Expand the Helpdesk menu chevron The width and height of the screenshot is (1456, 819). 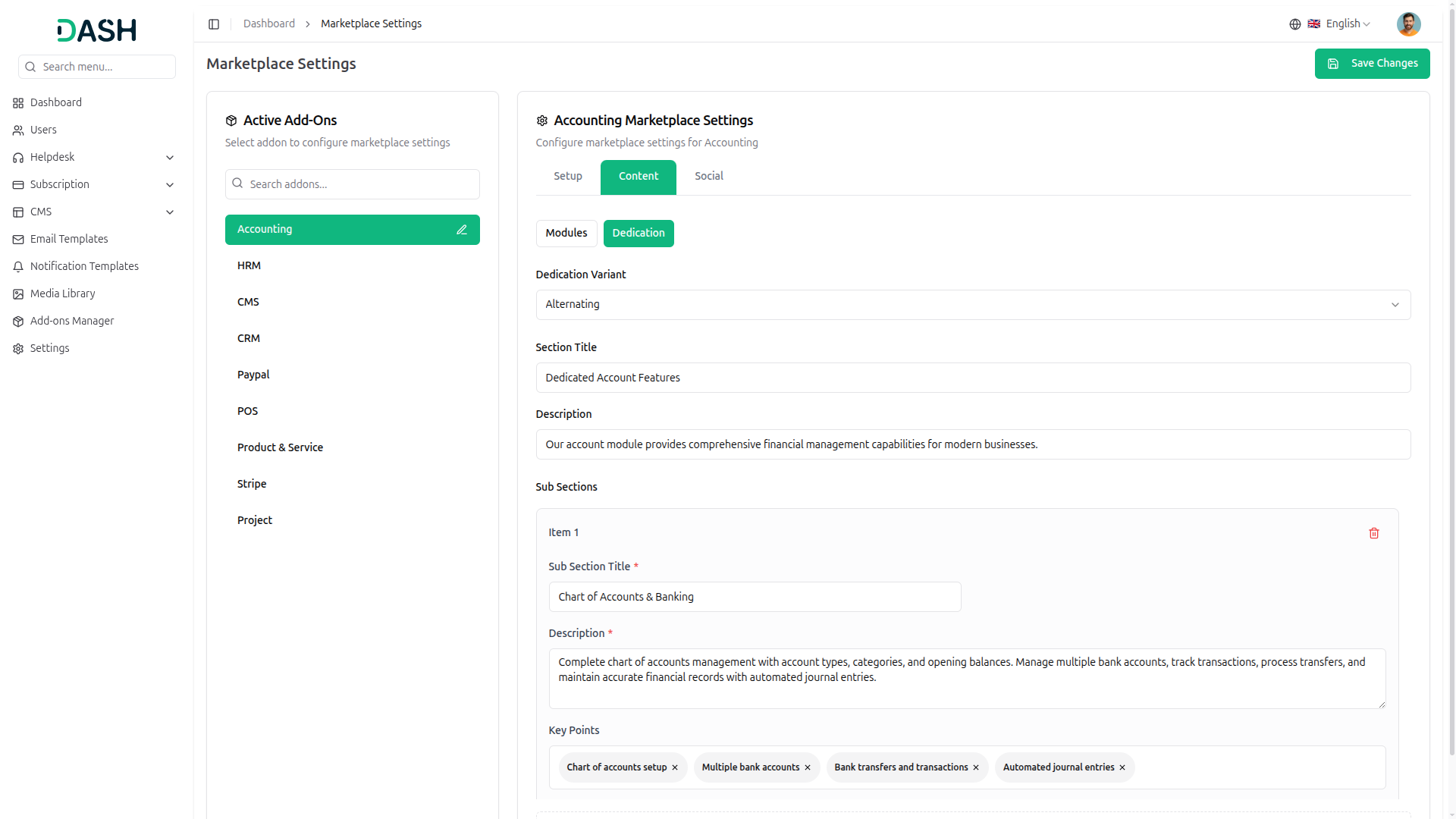point(170,158)
